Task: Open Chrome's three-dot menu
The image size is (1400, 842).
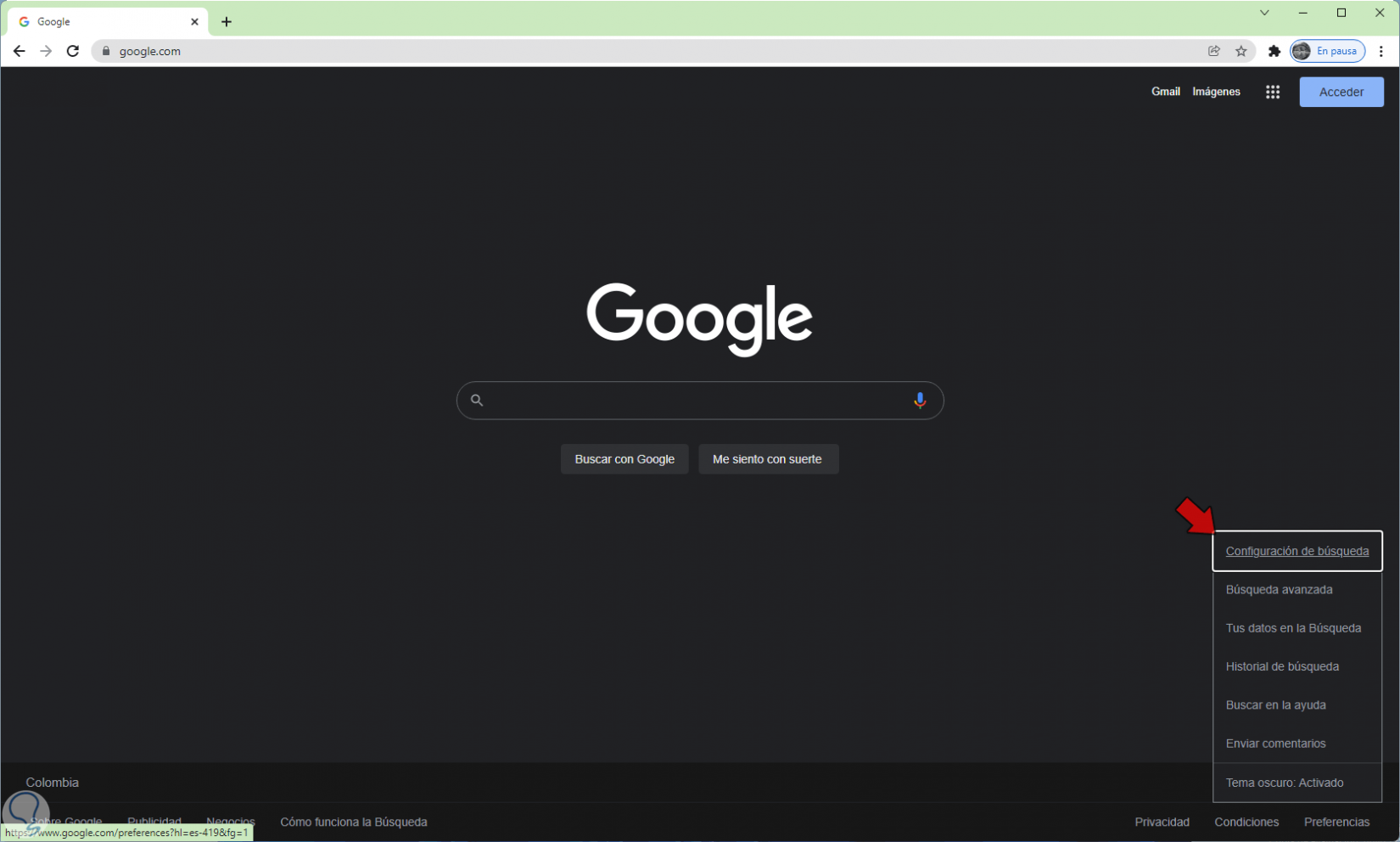Action: [x=1381, y=51]
